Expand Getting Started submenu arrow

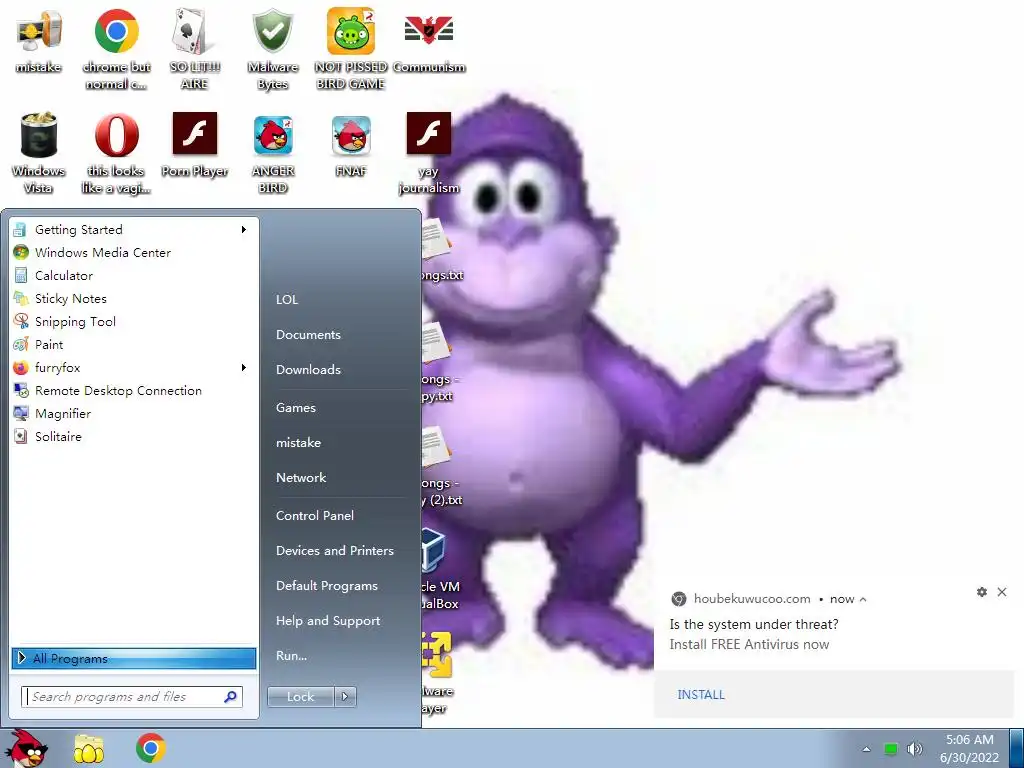(x=244, y=229)
